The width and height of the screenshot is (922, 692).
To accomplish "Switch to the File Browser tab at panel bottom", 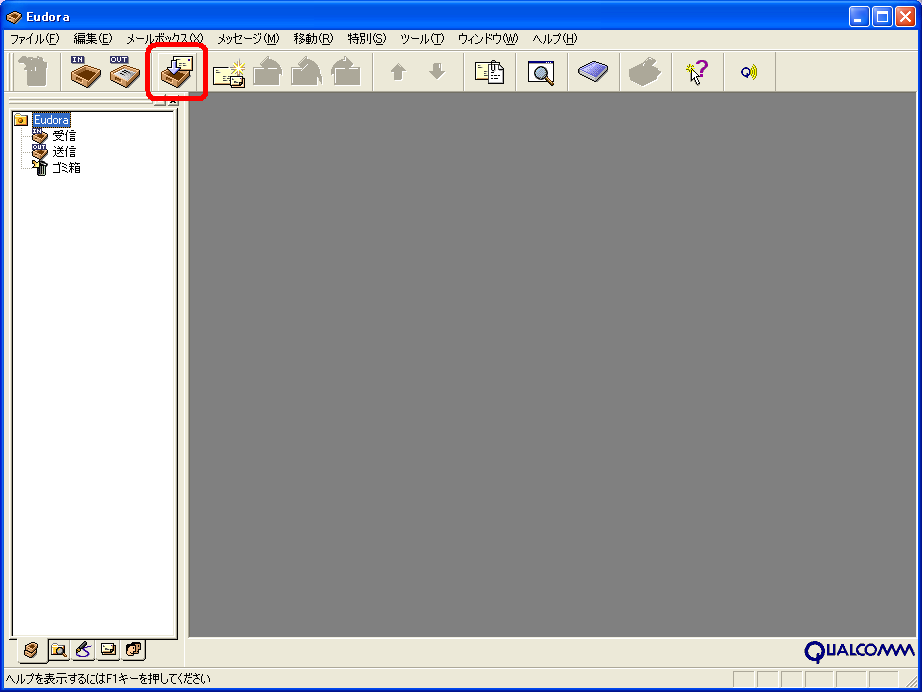I will pyautogui.click(x=59, y=650).
